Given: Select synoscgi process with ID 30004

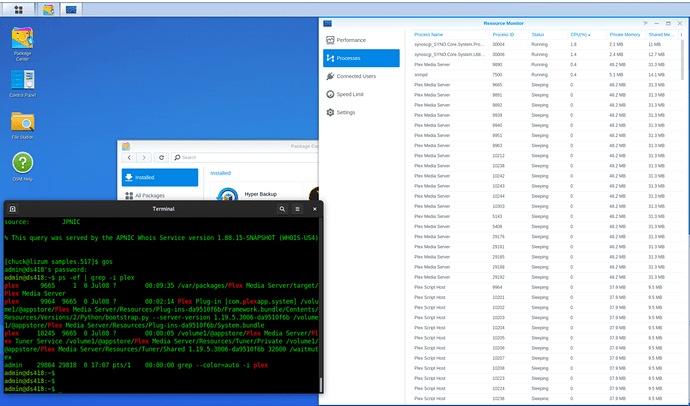Looking at the screenshot, I should click(x=546, y=44).
